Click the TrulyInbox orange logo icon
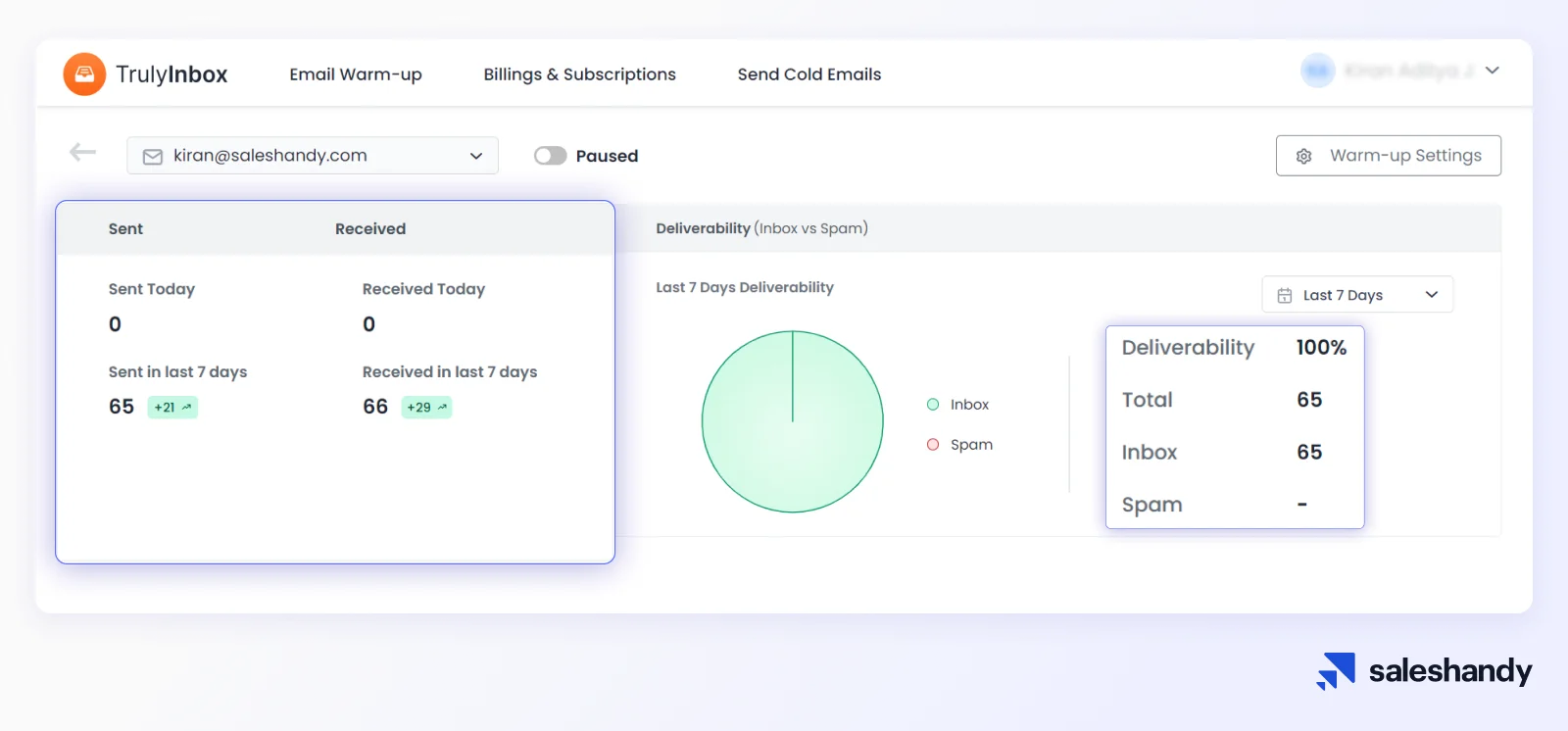The width and height of the screenshot is (1568, 731). coord(84,74)
